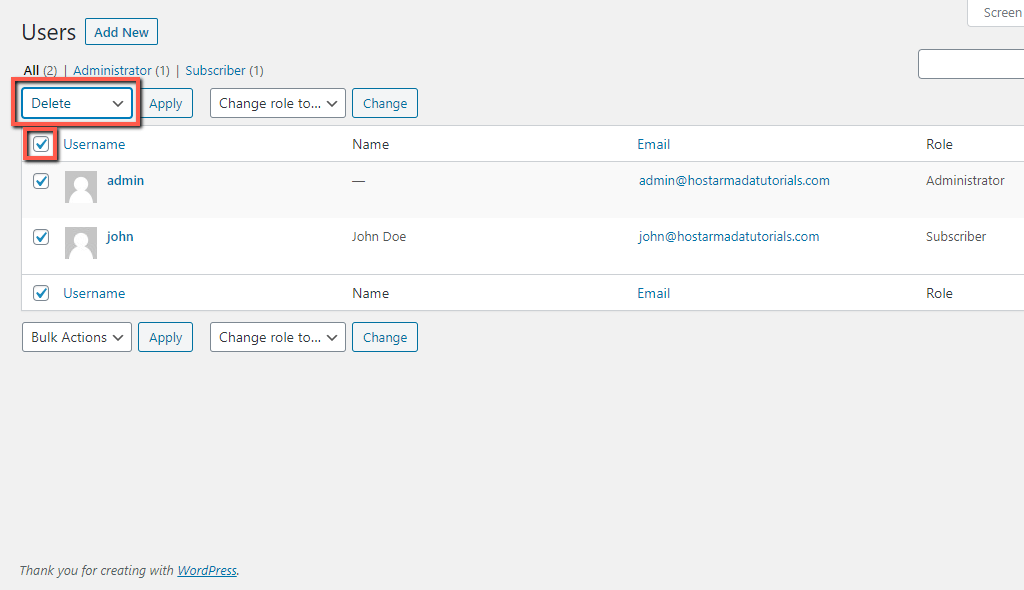Click the top Apply button
The width and height of the screenshot is (1024, 590).
pos(166,103)
